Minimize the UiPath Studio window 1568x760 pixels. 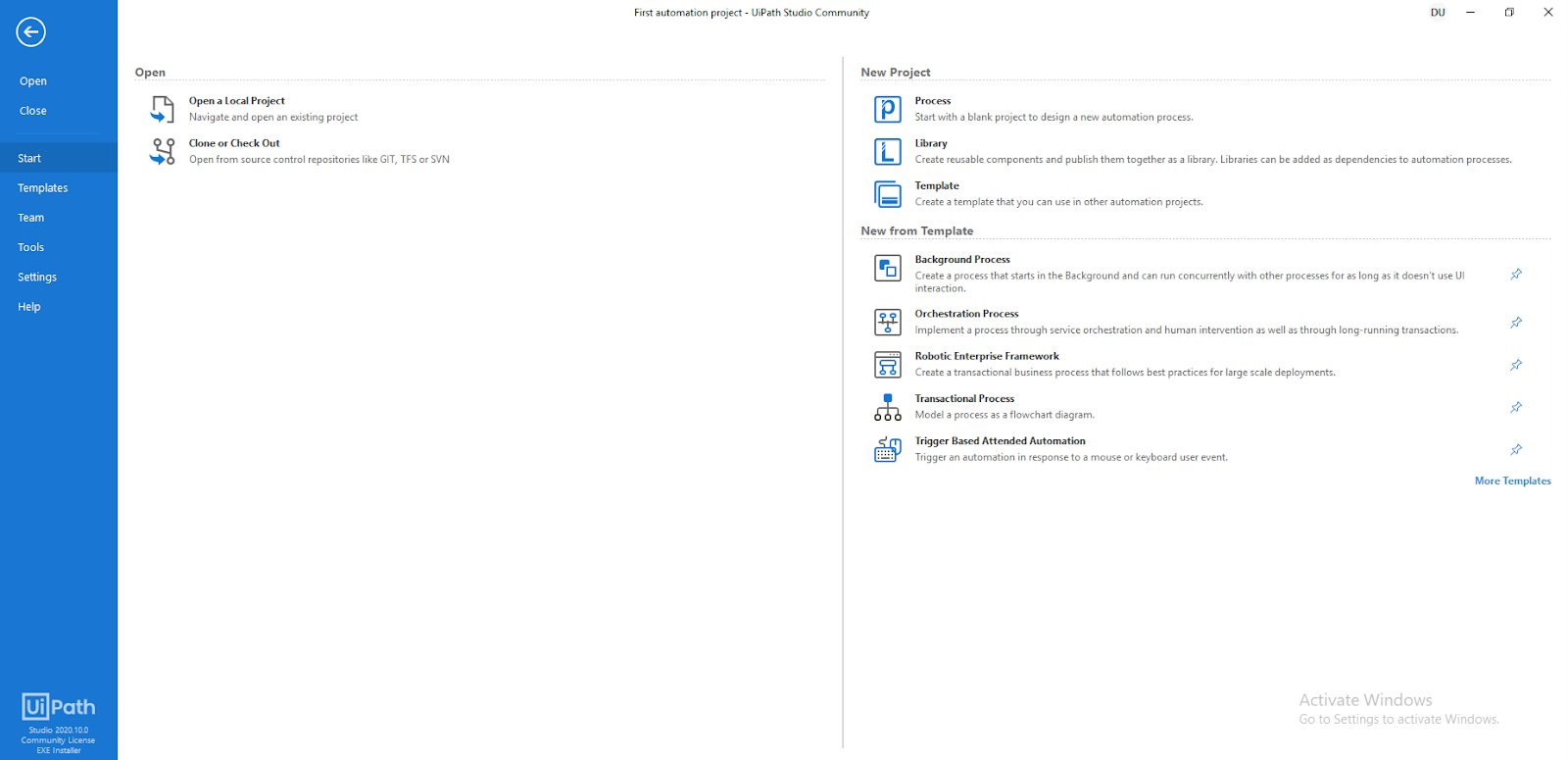pyautogui.click(x=1470, y=13)
